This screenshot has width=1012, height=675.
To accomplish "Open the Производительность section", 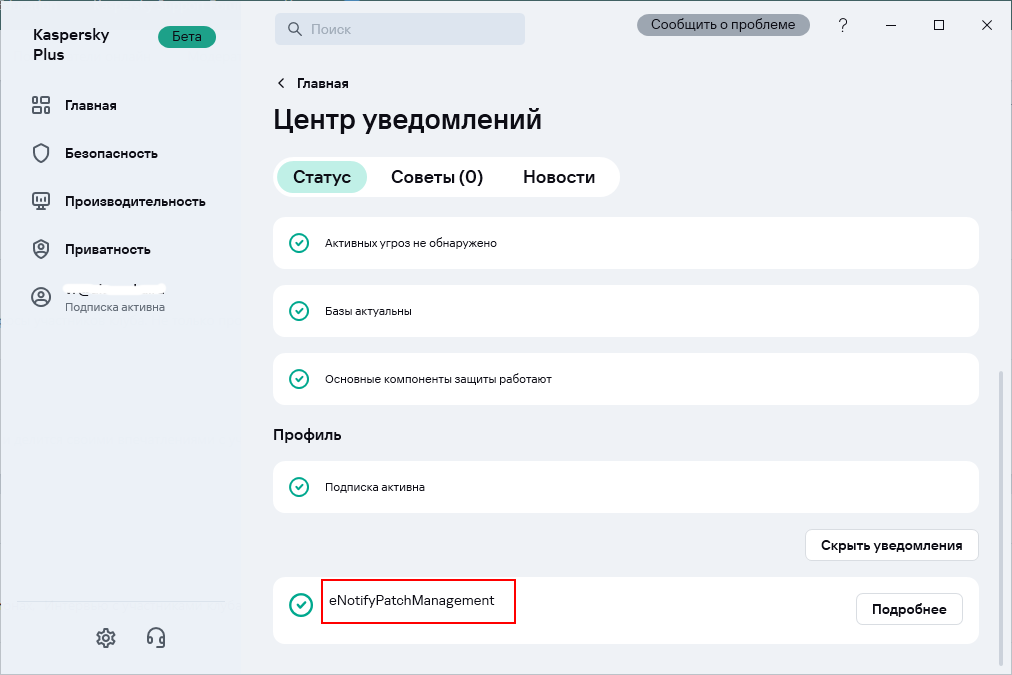I will (x=135, y=201).
